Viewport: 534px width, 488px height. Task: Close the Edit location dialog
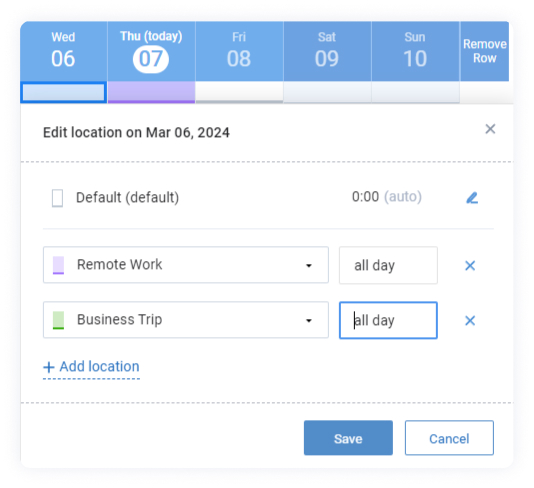point(490,129)
